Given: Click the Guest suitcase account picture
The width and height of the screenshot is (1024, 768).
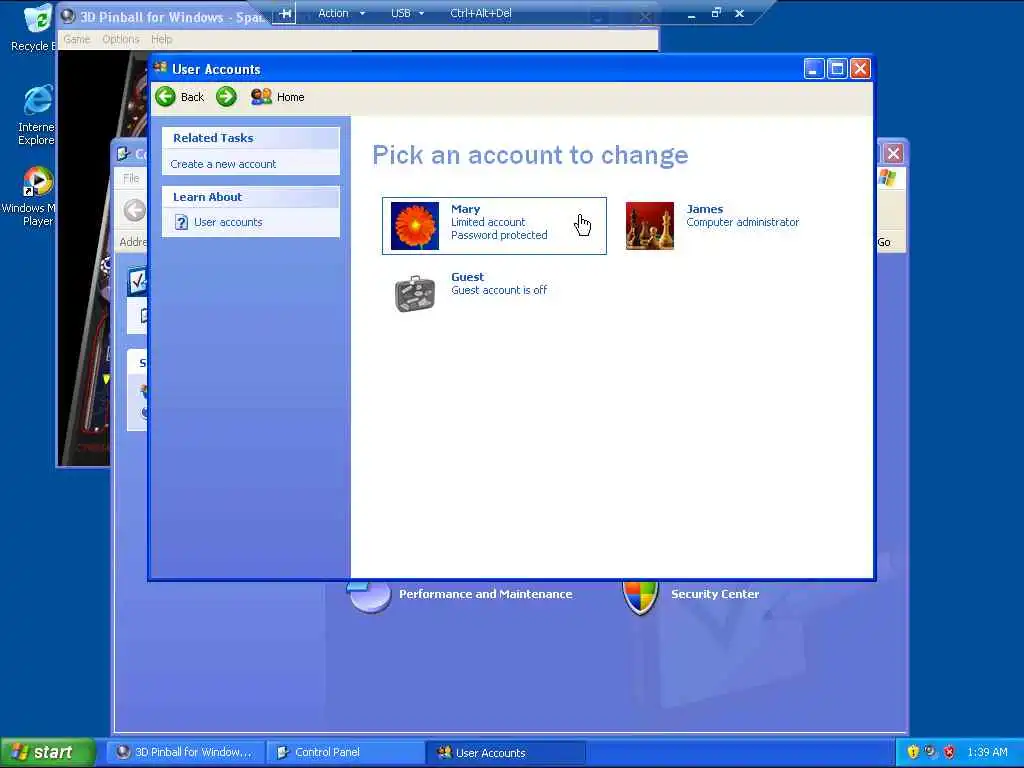Looking at the screenshot, I should pyautogui.click(x=415, y=293).
